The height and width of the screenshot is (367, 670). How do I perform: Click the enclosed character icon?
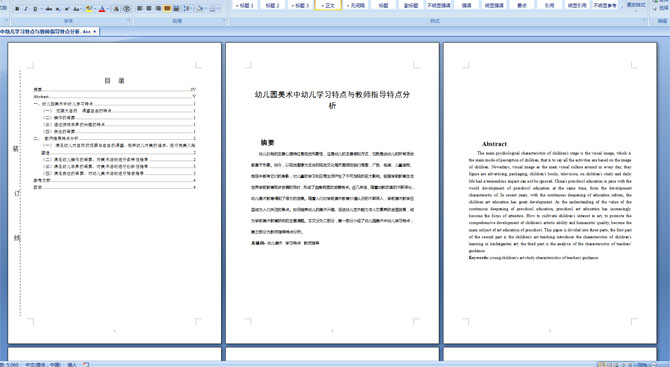(x=126, y=9)
